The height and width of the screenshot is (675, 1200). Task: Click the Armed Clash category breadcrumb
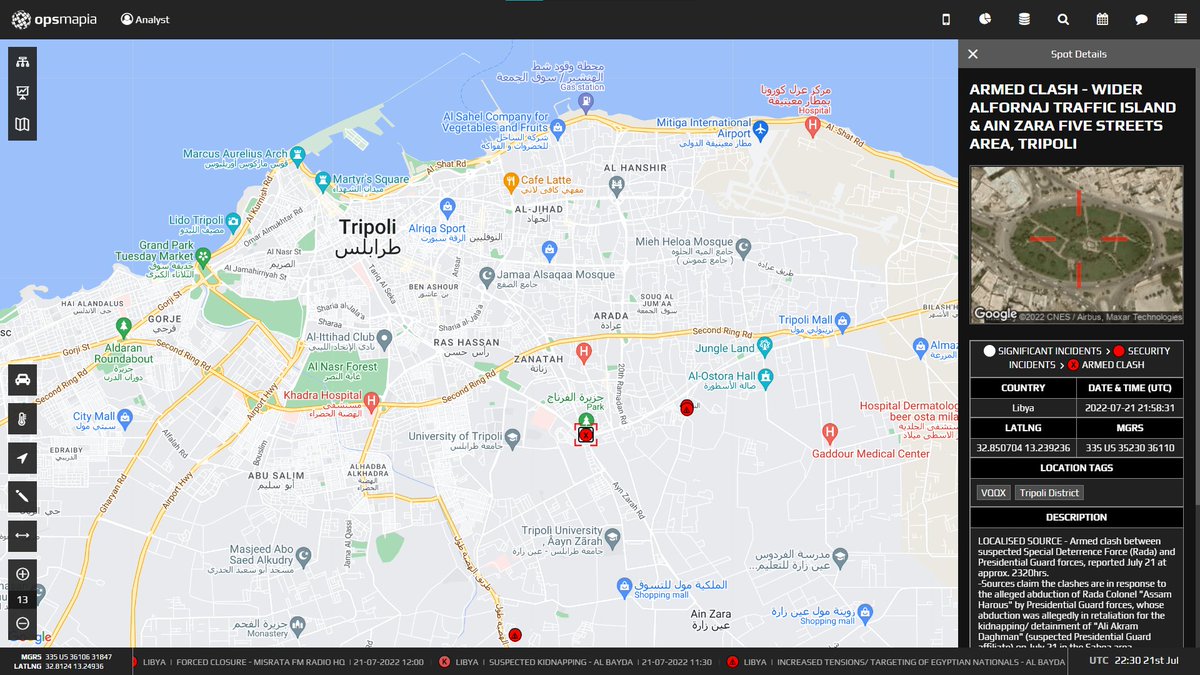(x=1104, y=365)
